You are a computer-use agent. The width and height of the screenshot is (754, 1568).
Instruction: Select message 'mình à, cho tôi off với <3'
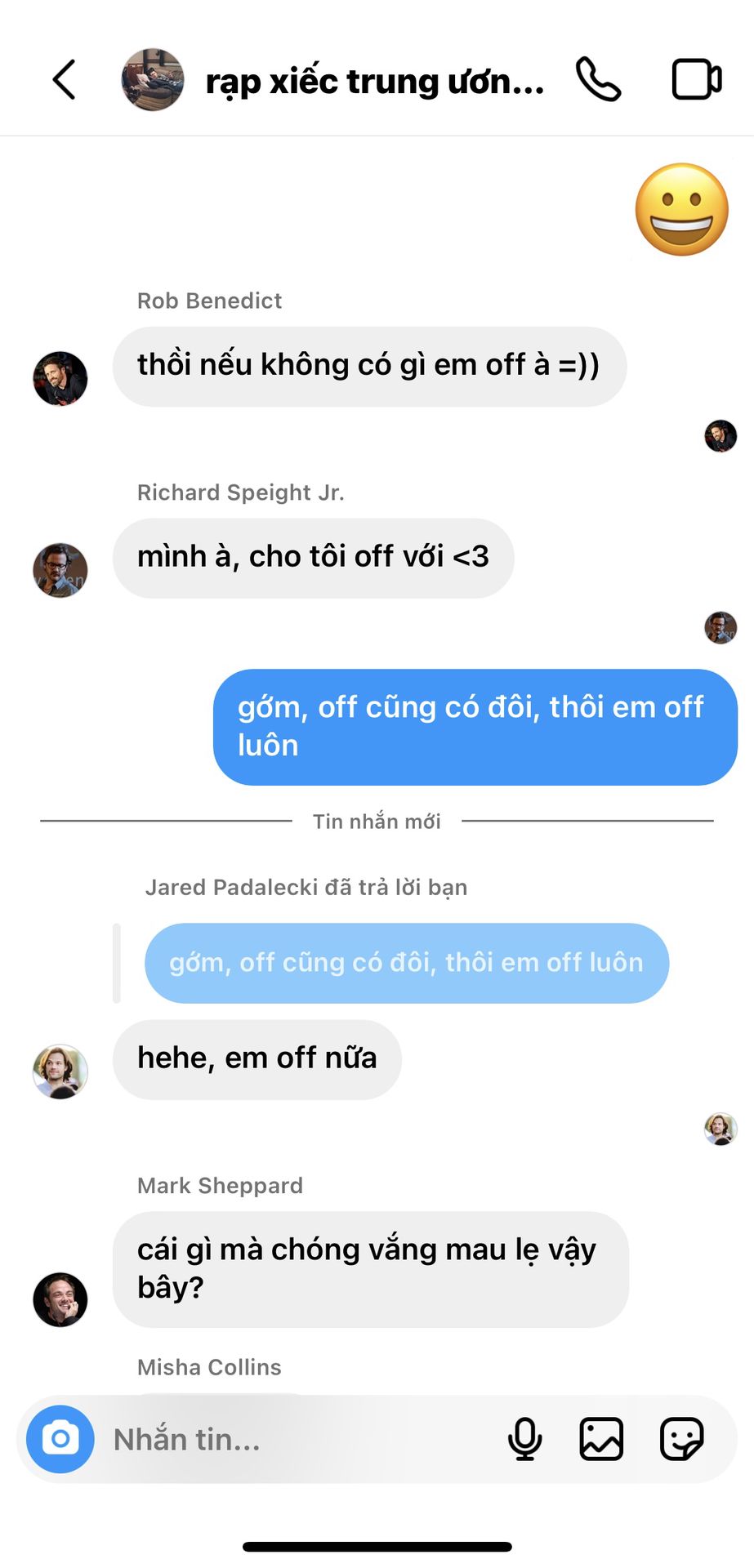314,558
